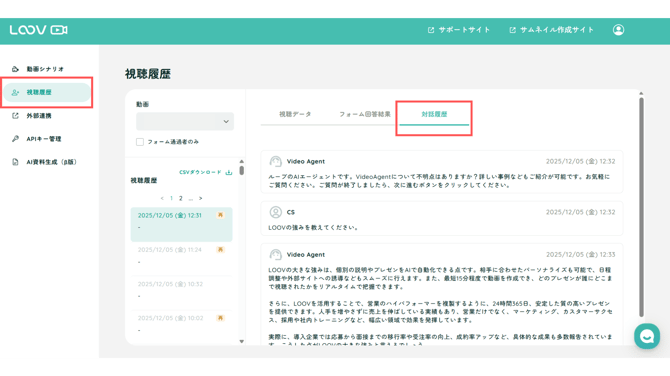Click the LOOV logo
This screenshot has height=376, width=670.
[38, 30]
